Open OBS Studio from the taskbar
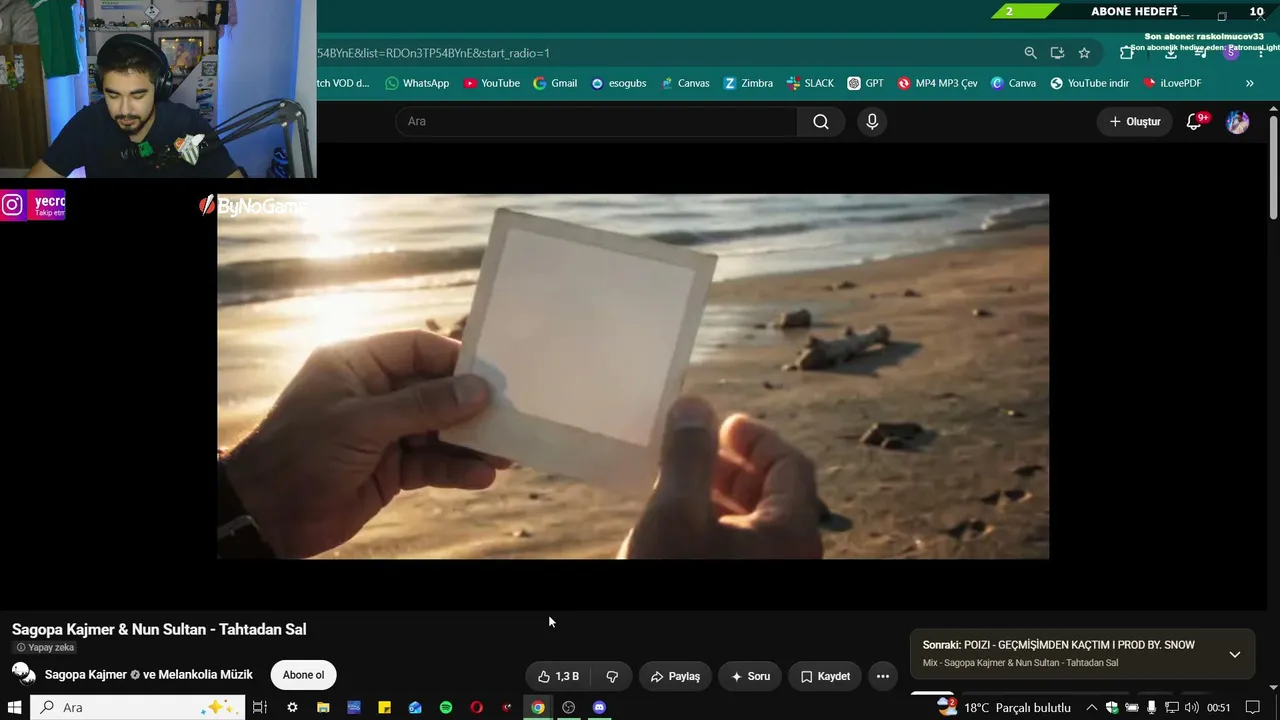Image resolution: width=1280 pixels, height=720 pixels. (569, 707)
